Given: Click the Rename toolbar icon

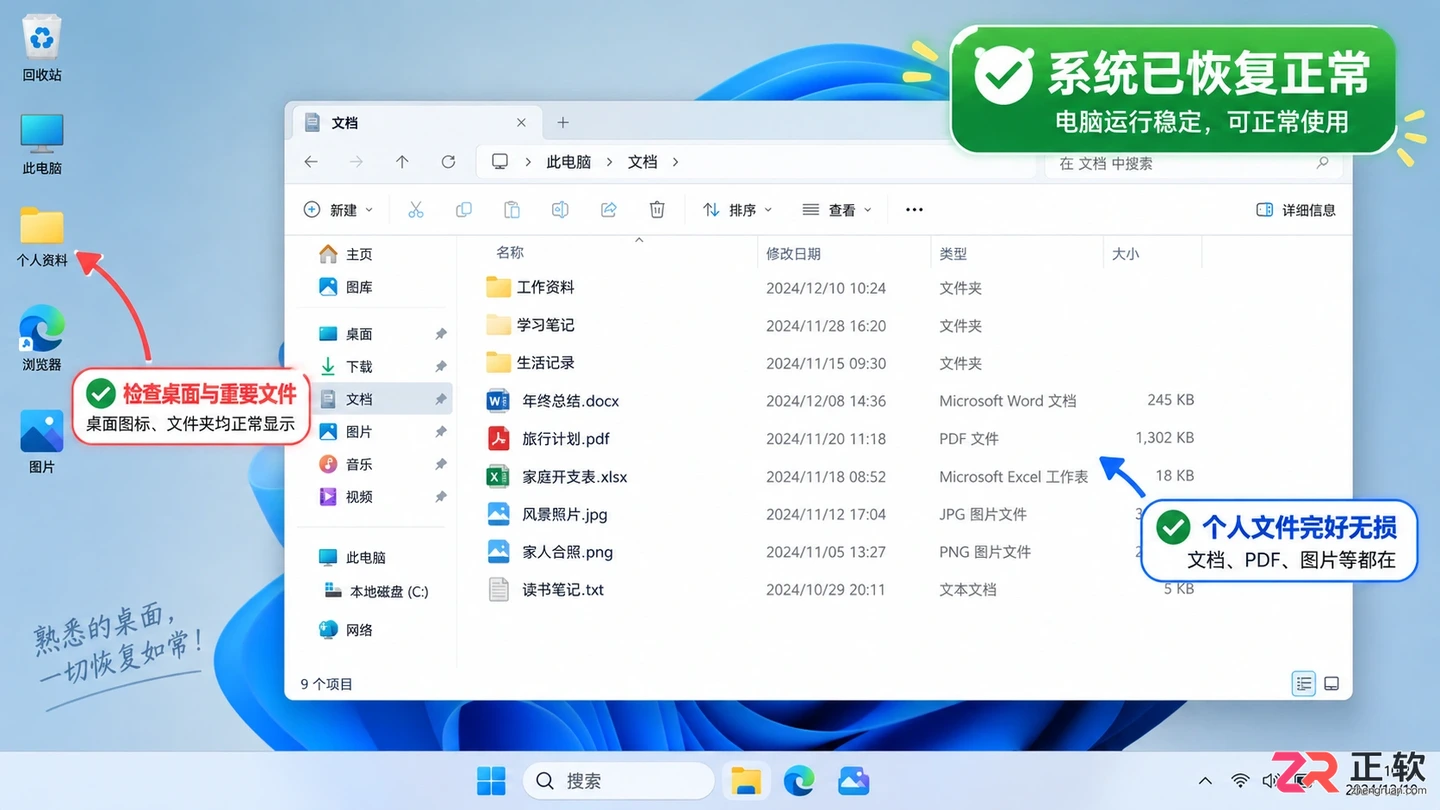Looking at the screenshot, I should 560,210.
